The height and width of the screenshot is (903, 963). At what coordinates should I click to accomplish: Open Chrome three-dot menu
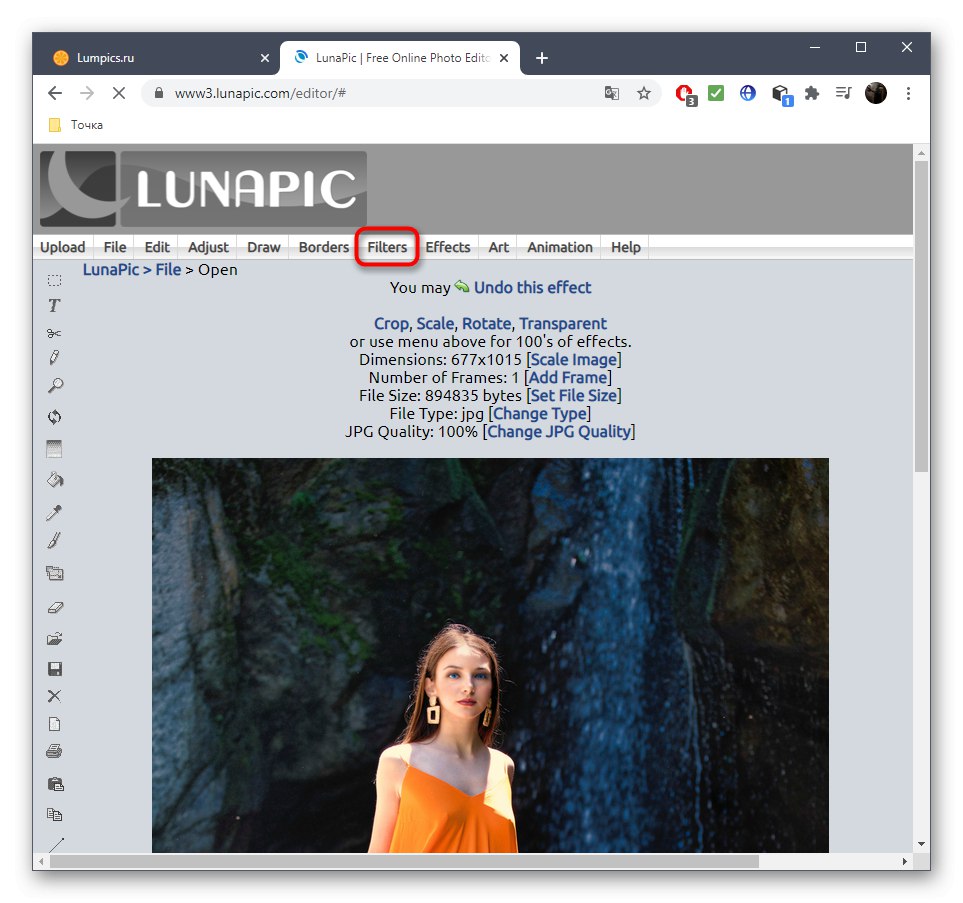point(908,93)
